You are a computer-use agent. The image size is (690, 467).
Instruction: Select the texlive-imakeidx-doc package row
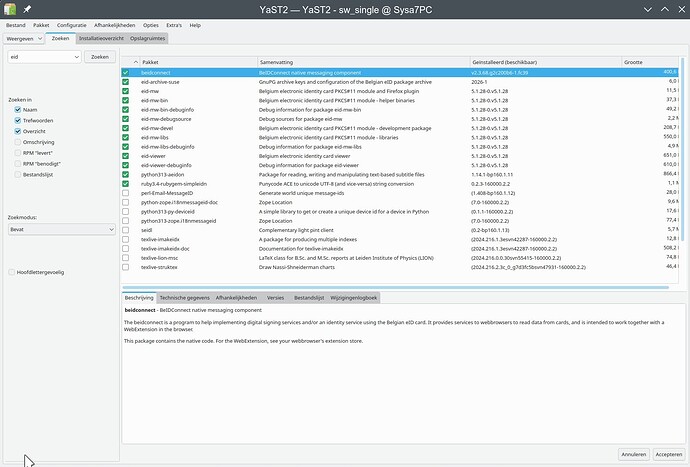tap(400, 248)
